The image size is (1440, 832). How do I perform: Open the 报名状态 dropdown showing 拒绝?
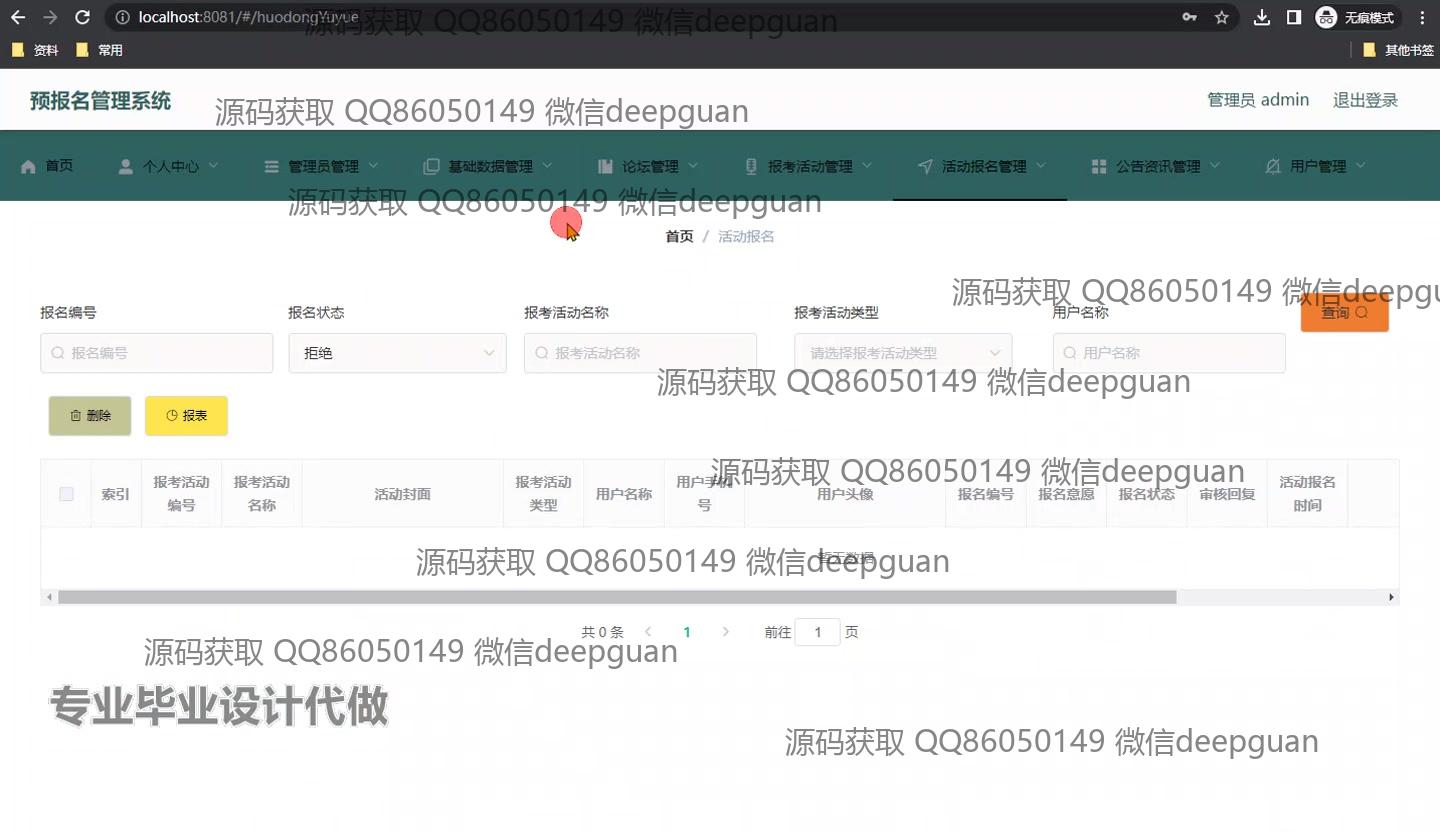pyautogui.click(x=397, y=353)
